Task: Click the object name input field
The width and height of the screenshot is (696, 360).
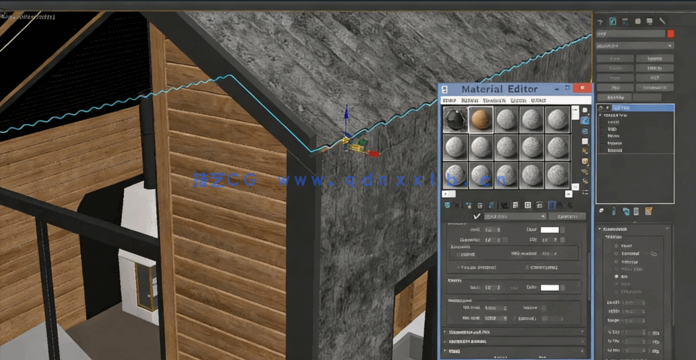Action: tap(630, 33)
